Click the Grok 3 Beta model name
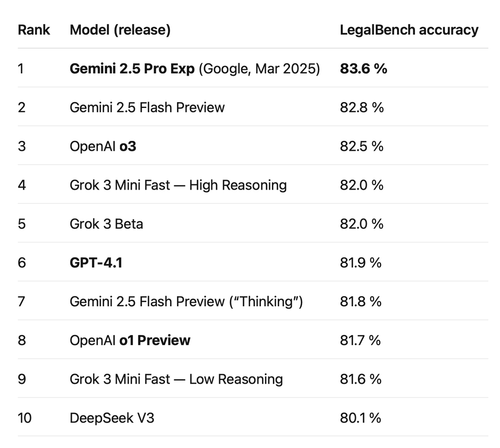 [x=106, y=224]
